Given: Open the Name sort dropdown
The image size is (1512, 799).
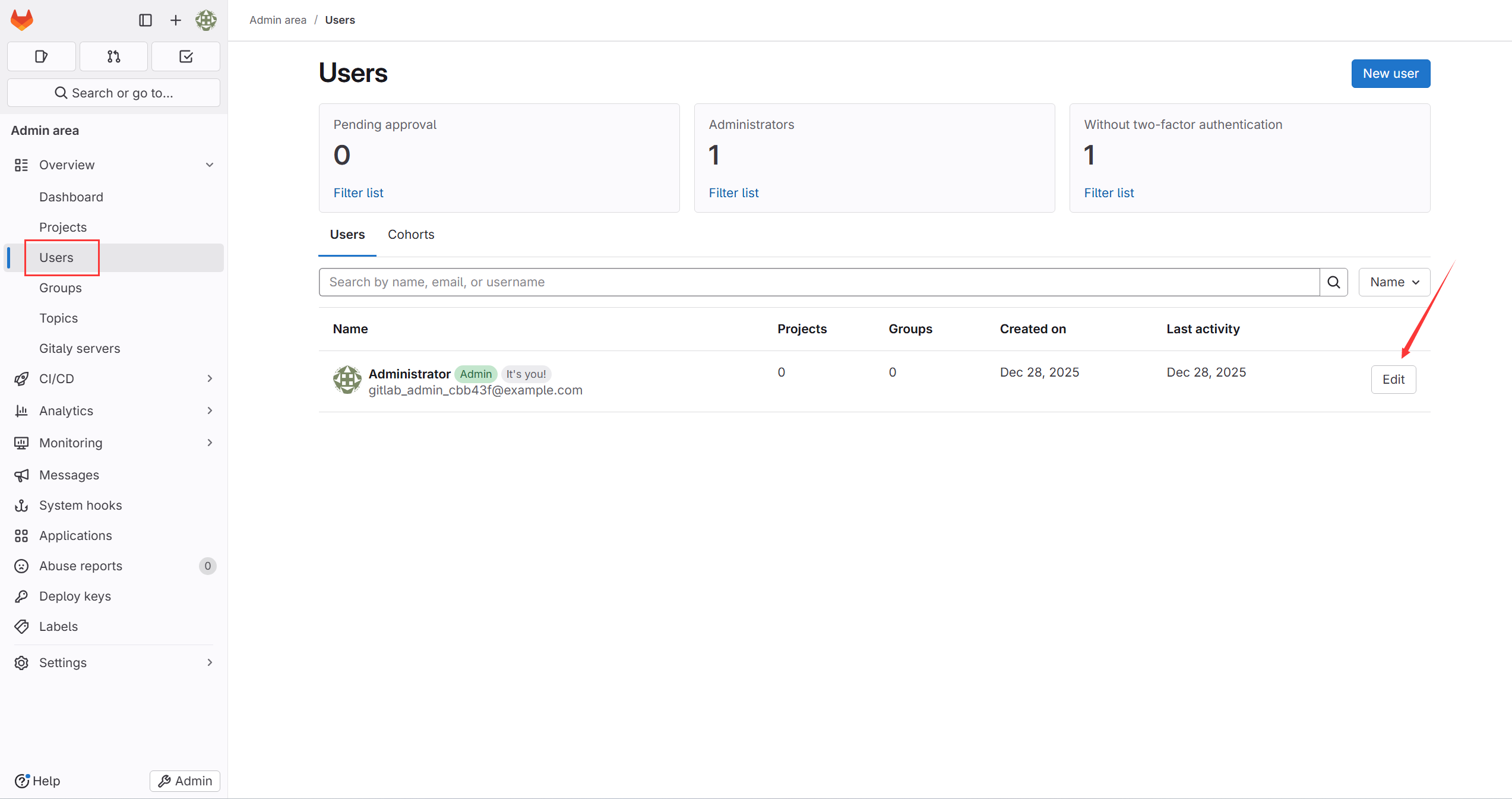Looking at the screenshot, I should (x=1394, y=282).
